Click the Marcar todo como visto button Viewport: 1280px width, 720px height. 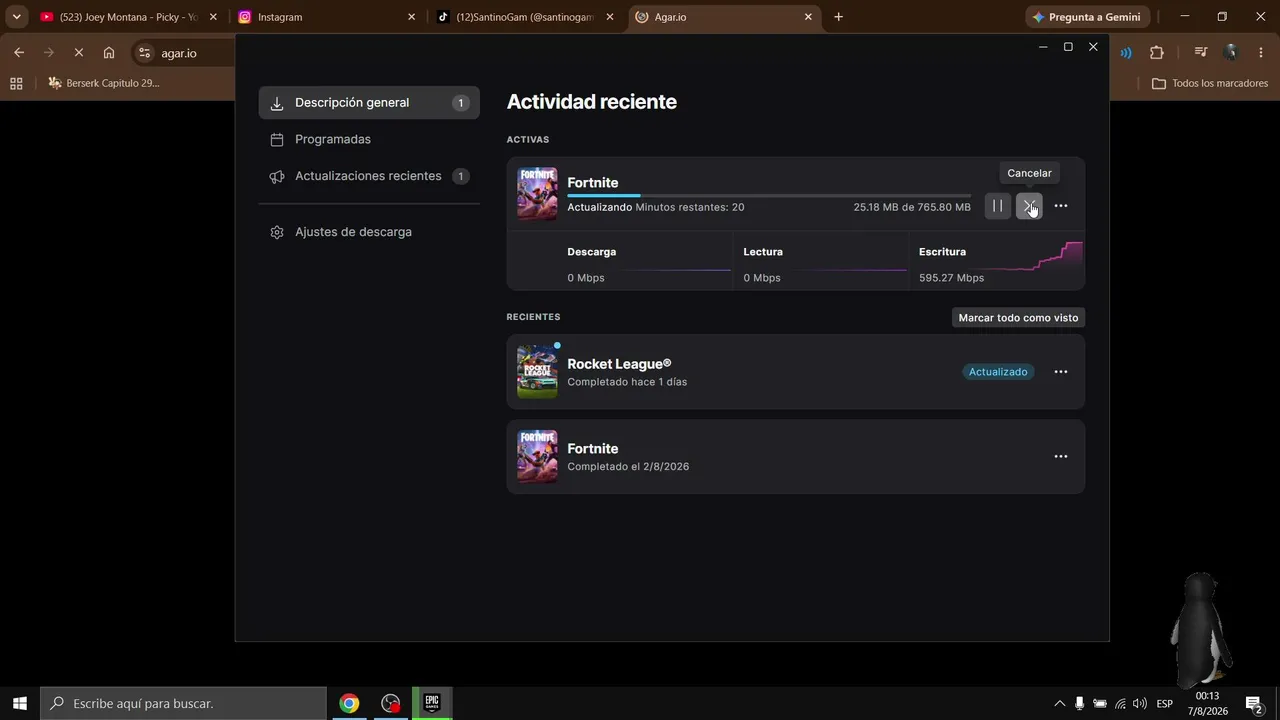pyautogui.click(x=1018, y=317)
